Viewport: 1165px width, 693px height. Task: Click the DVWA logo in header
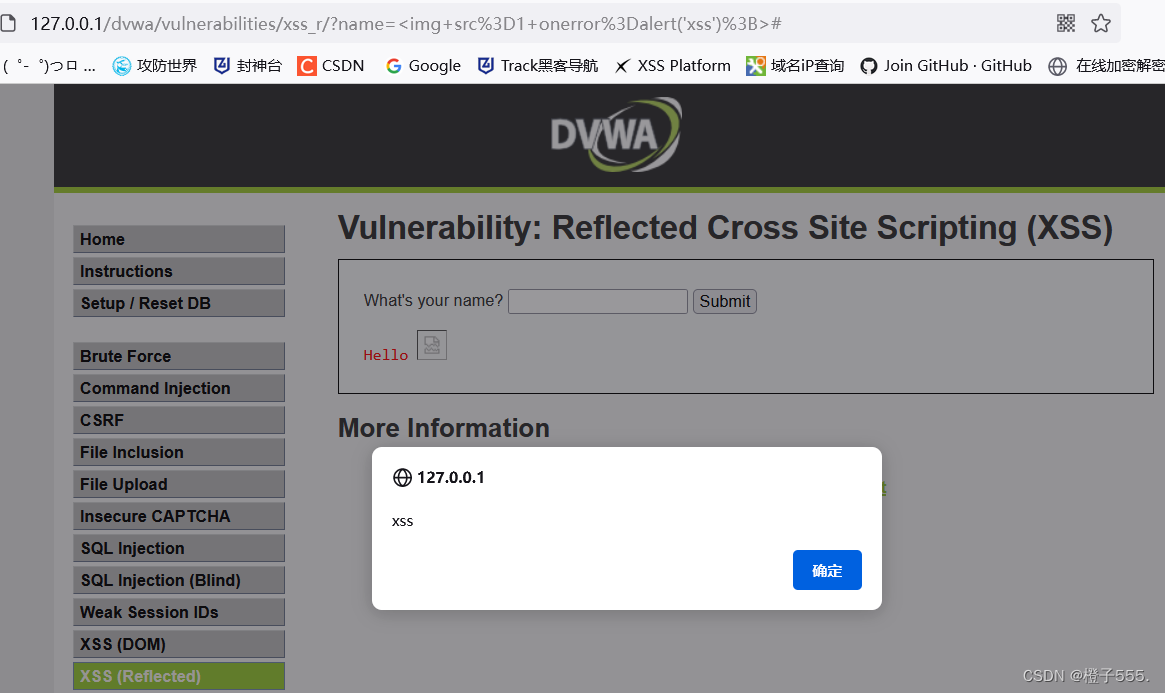[616, 134]
